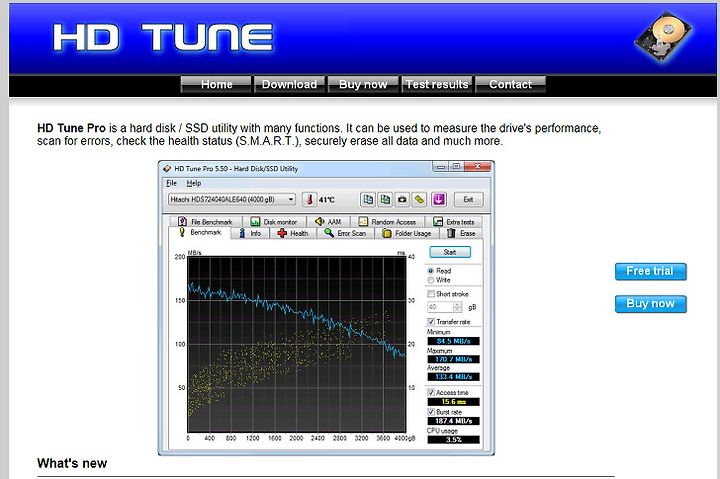Open the Hitachi drive selection dropdown
720x479 pixels.
click(232, 199)
